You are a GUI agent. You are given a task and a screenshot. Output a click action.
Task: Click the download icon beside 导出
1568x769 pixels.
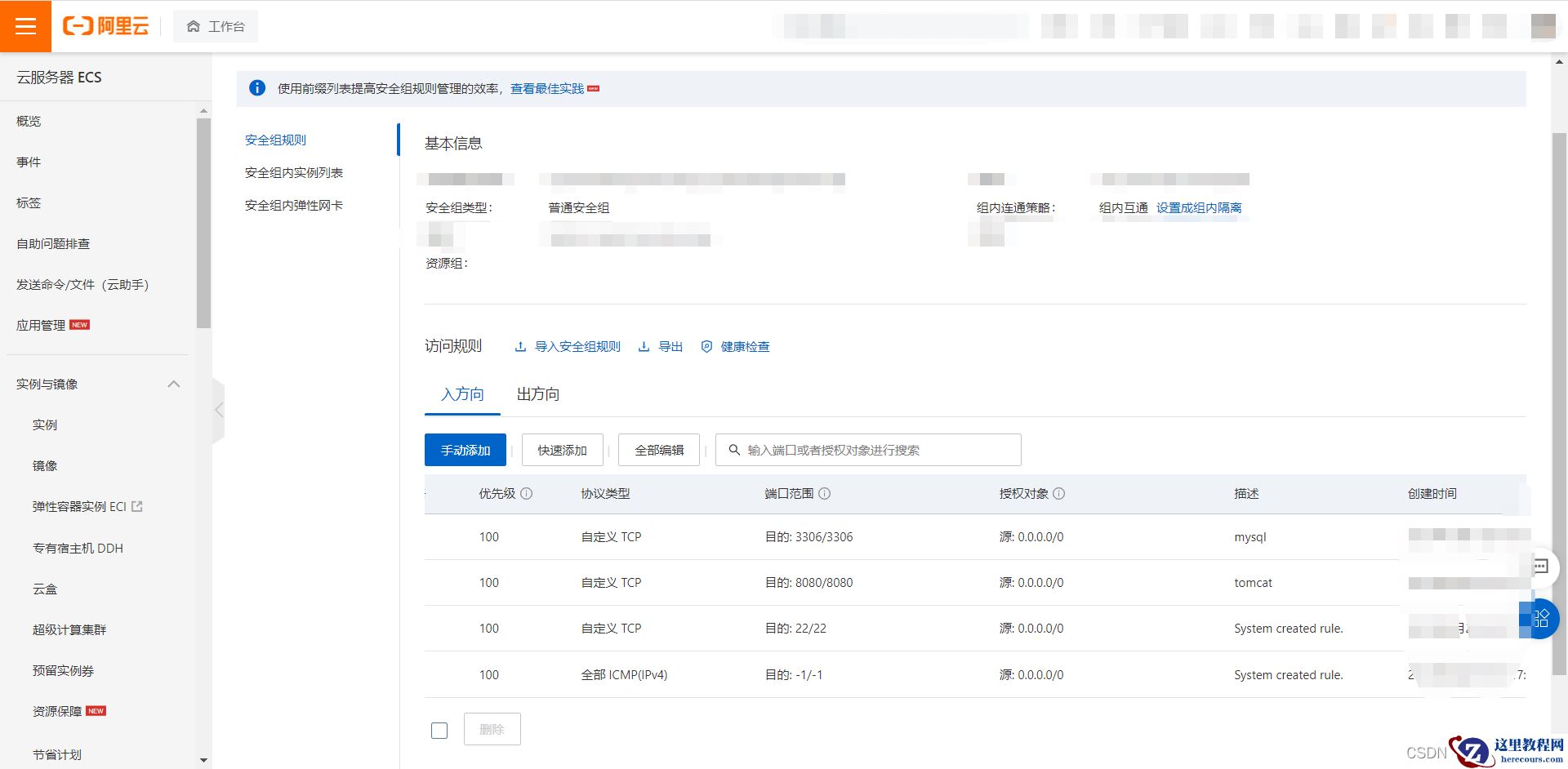click(644, 346)
